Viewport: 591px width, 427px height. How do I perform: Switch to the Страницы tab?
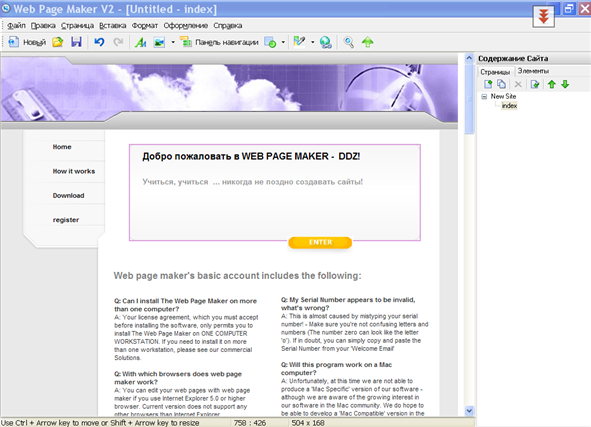tap(495, 72)
